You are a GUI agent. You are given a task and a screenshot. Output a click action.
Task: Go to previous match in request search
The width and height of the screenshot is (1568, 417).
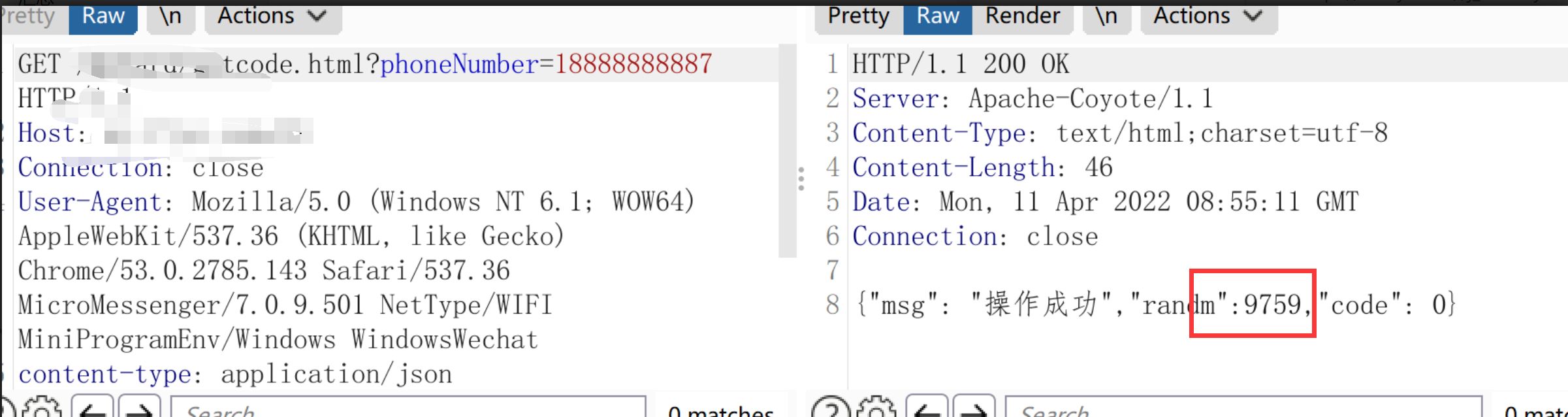(x=92, y=409)
